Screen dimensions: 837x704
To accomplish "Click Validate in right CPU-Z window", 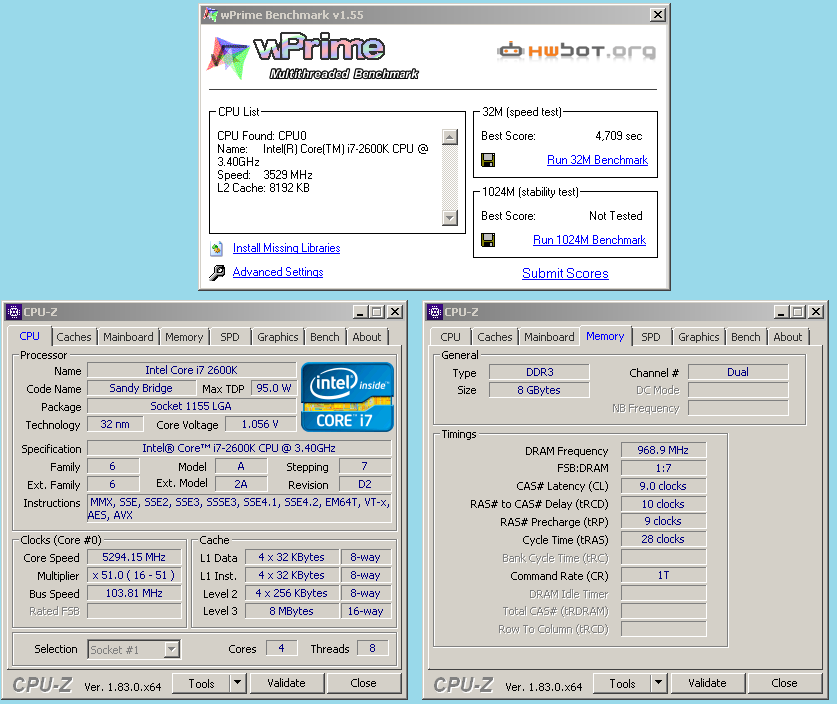I will pos(707,683).
